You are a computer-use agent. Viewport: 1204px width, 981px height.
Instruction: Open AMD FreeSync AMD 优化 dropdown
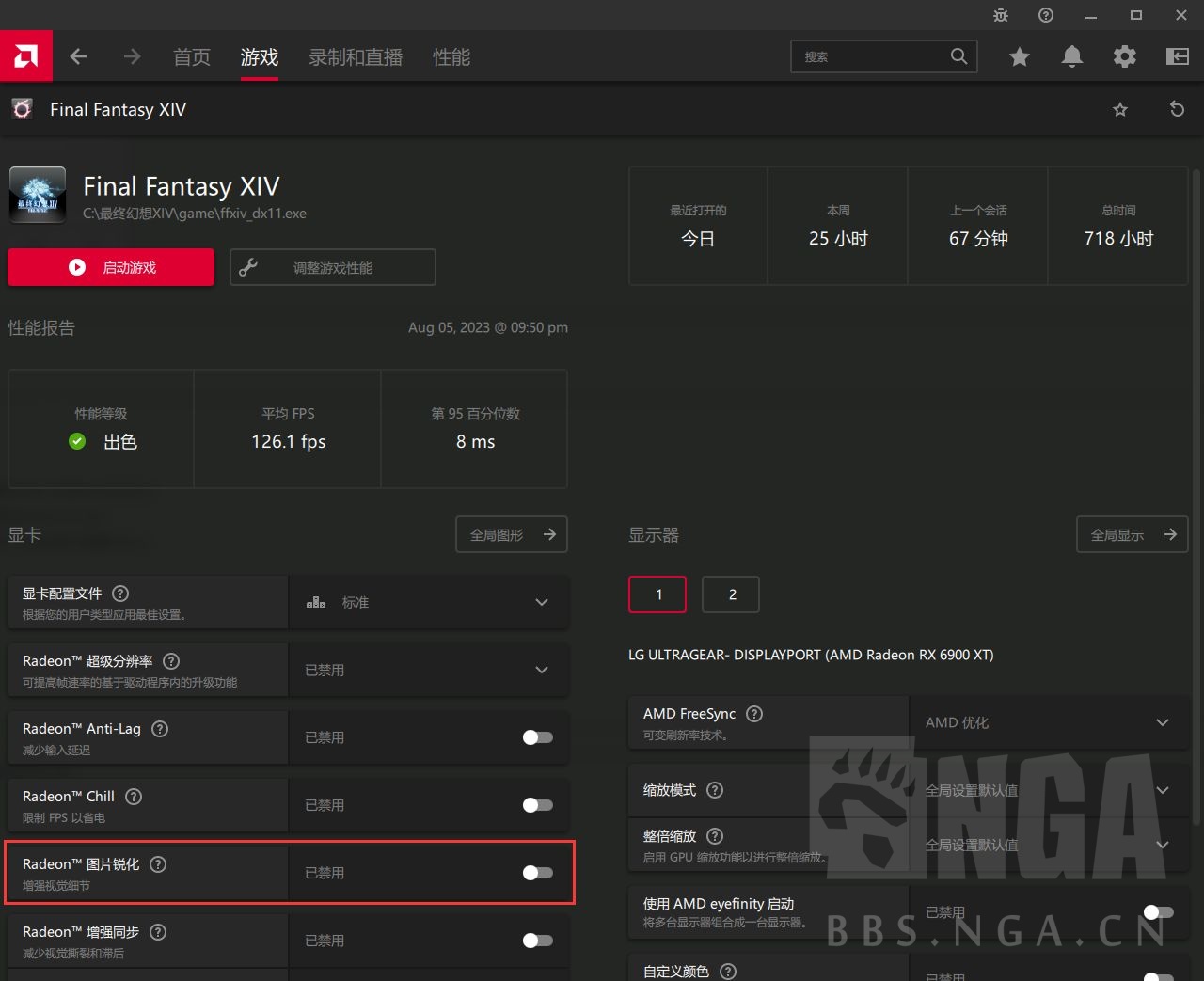(x=1049, y=722)
